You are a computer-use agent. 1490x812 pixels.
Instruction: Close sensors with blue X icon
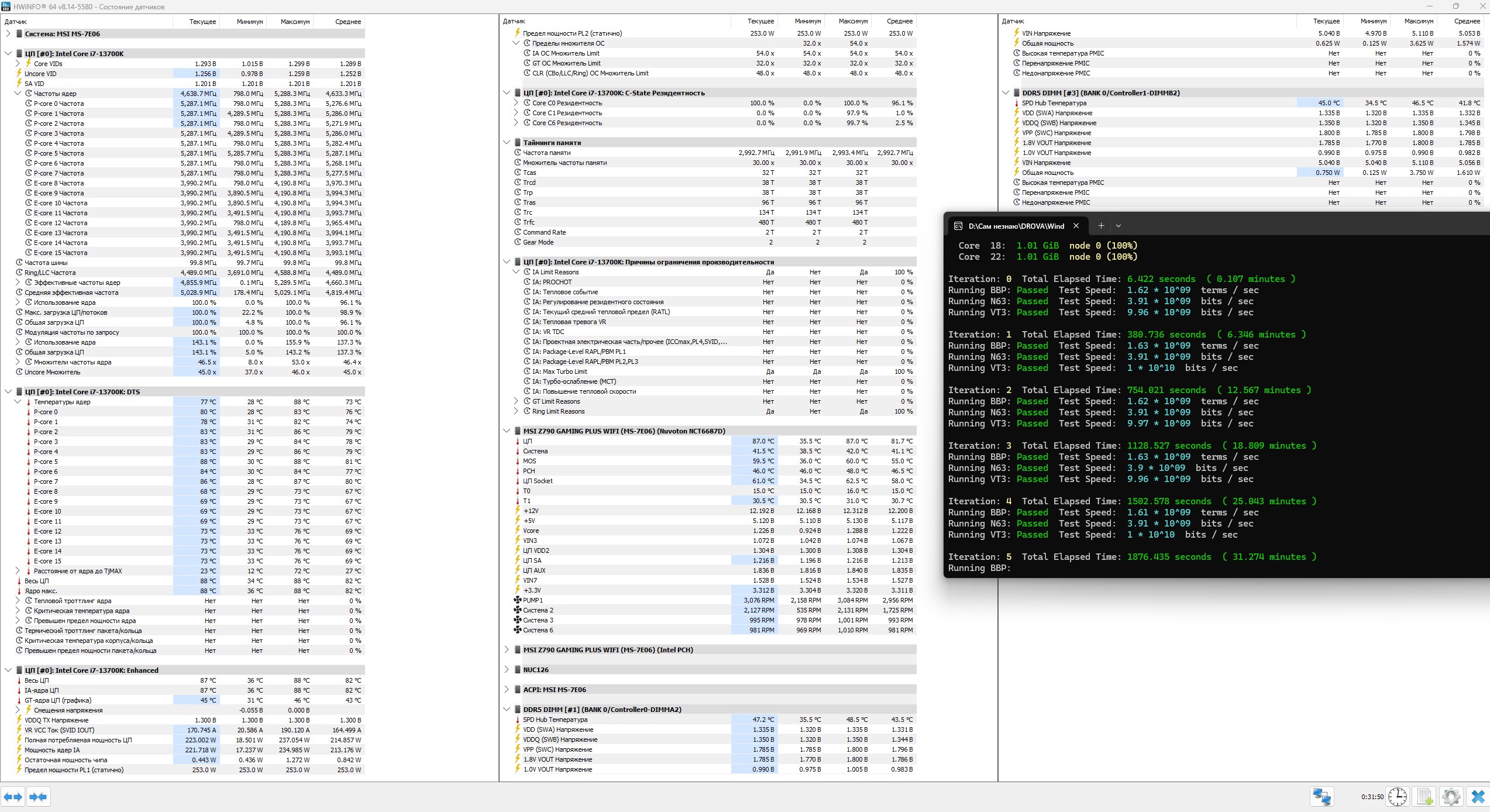coord(1478,797)
